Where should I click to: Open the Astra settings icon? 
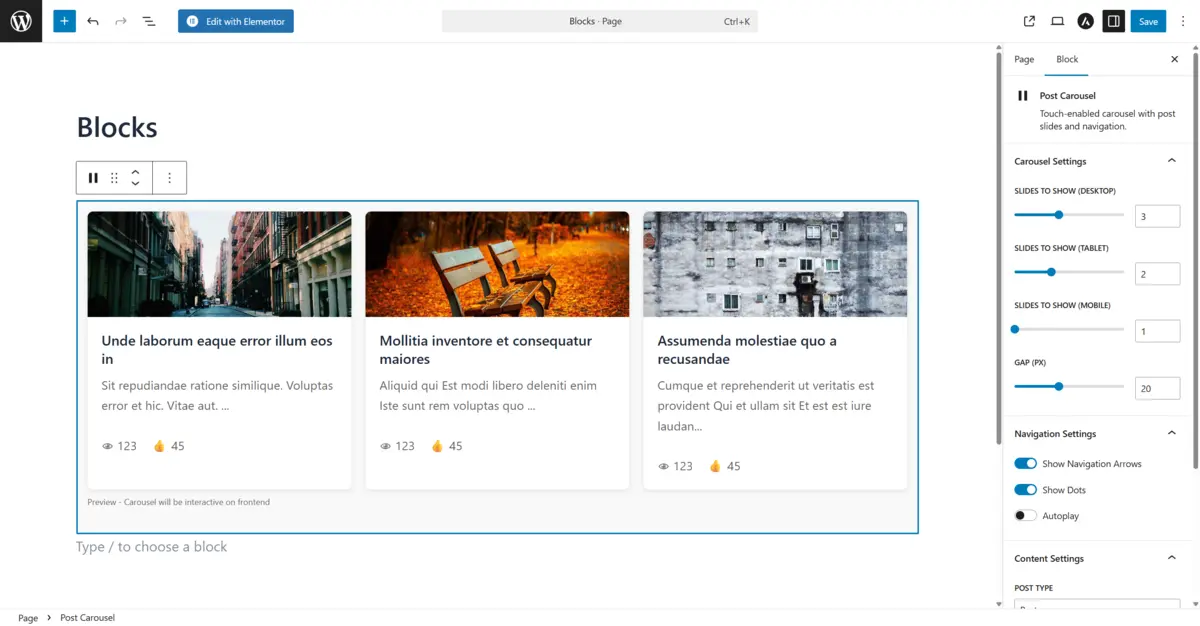(x=1085, y=21)
